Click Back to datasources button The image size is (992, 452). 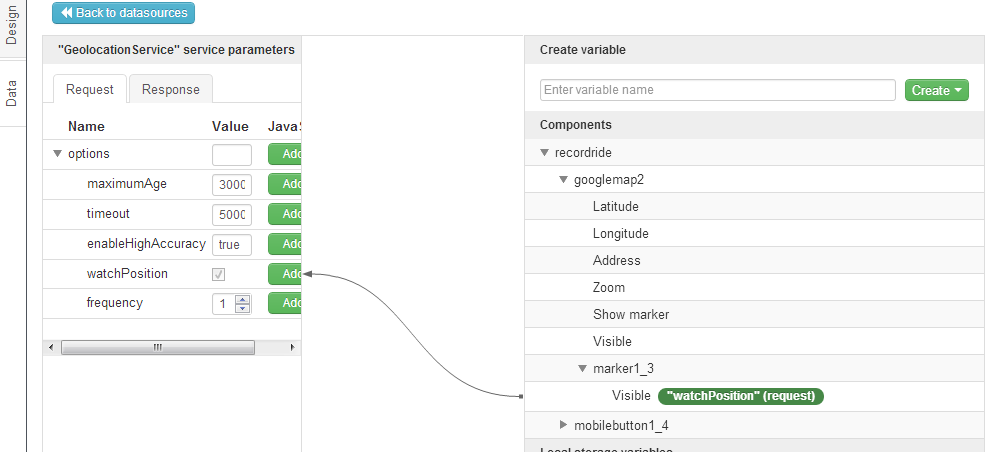(123, 13)
